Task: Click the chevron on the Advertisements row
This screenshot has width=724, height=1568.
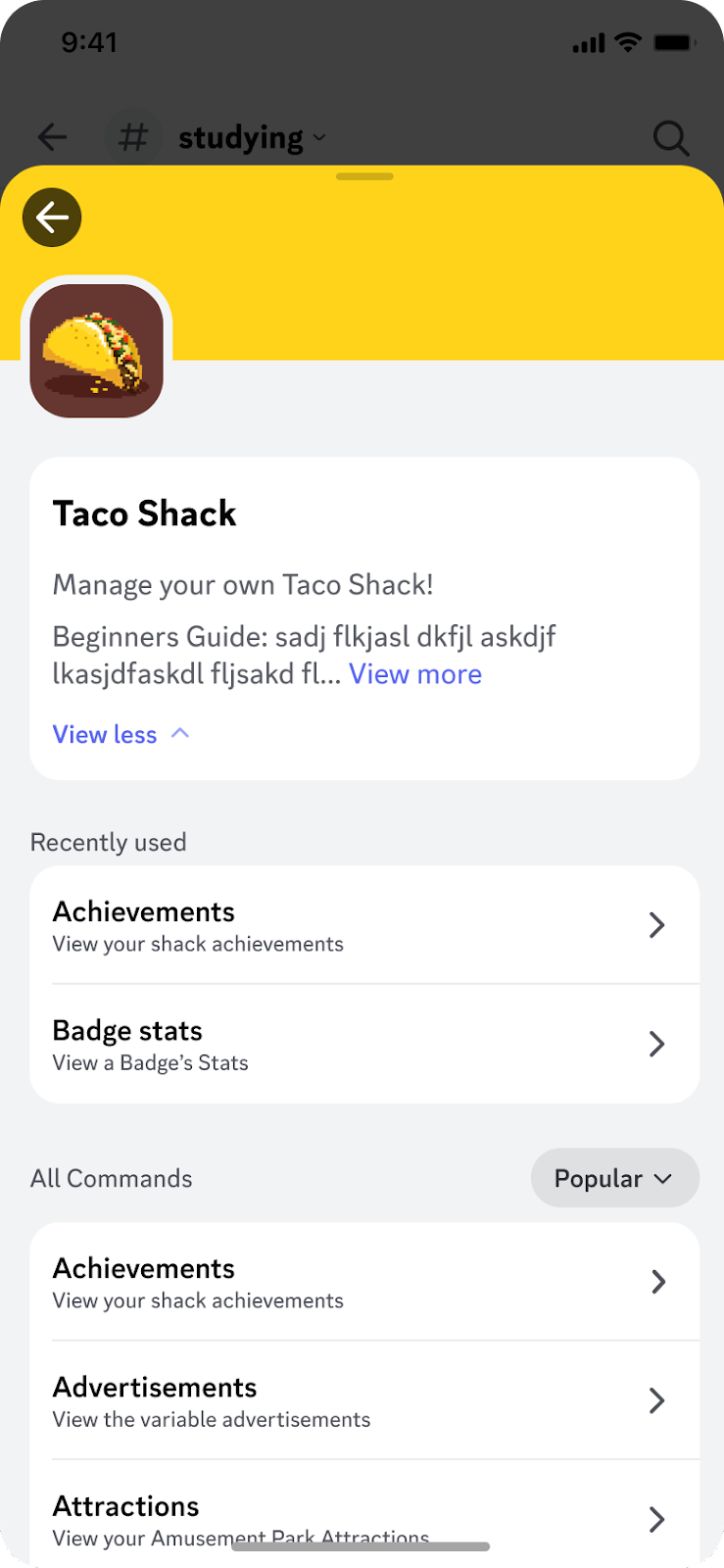Action: [656, 1400]
